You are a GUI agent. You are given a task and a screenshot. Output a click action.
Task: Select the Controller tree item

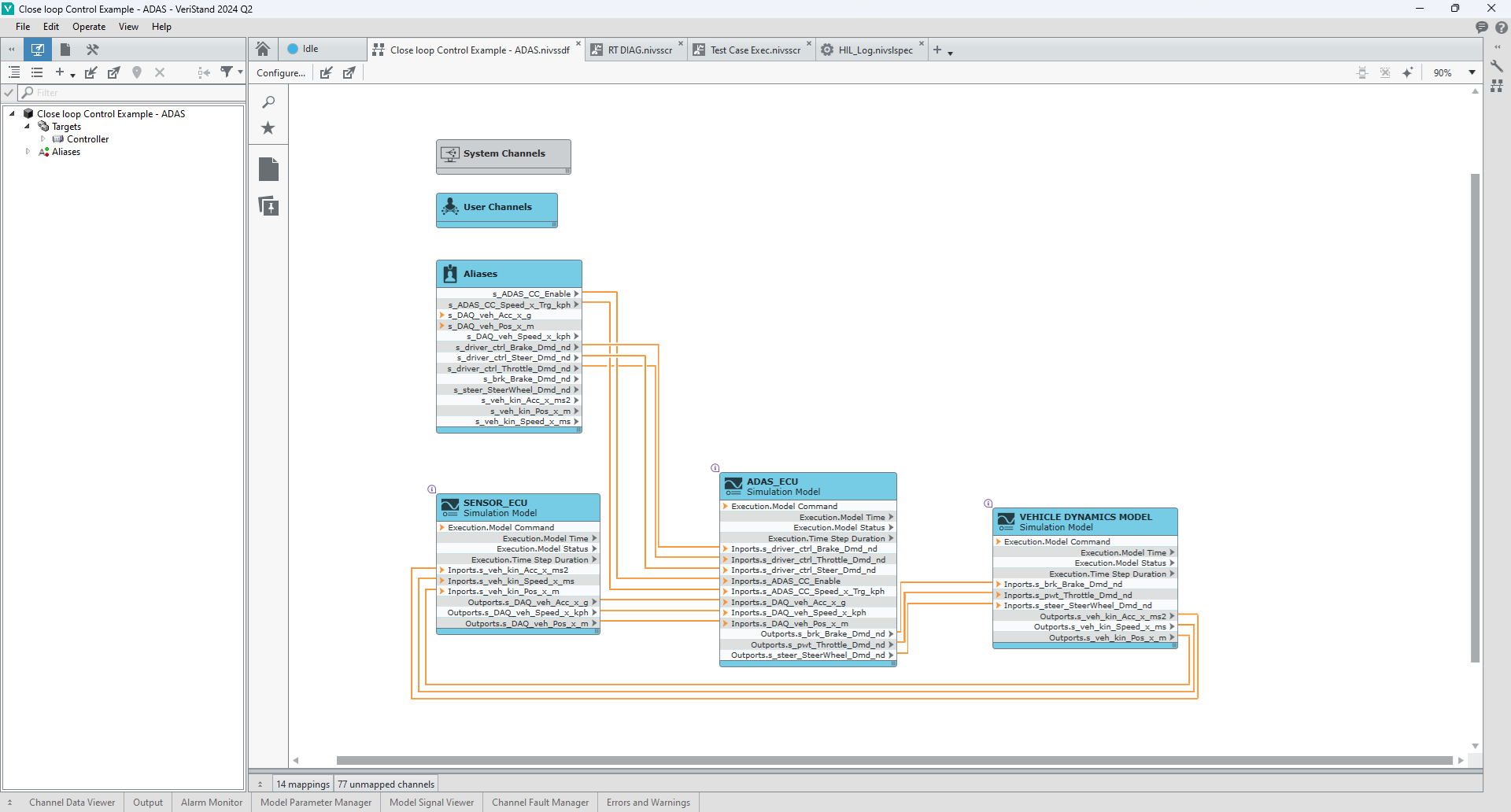[87, 139]
